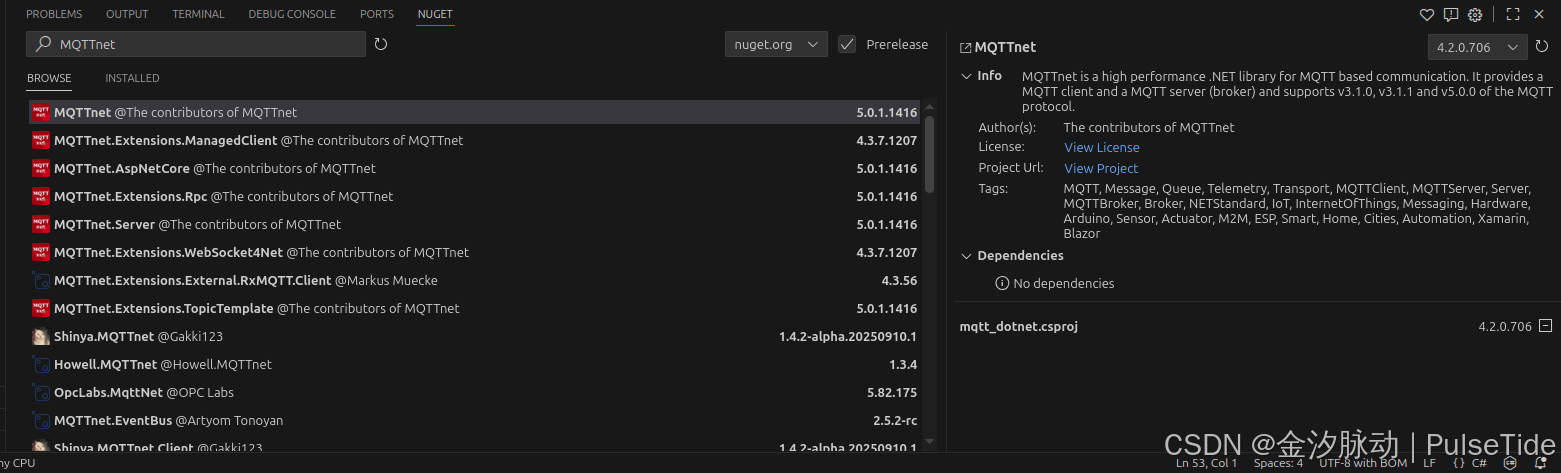Click Spaces: 4 indentation setting

[x=1278, y=463]
